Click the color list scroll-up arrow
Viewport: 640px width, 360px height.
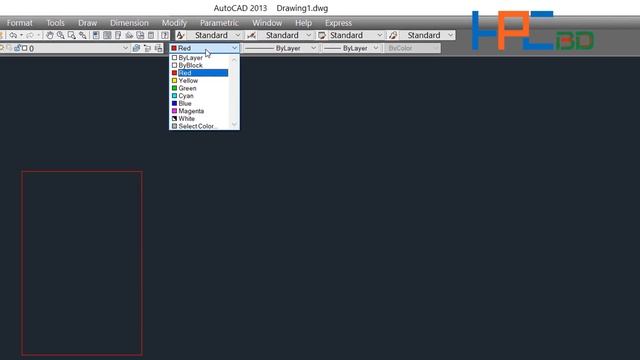[x=234, y=60]
